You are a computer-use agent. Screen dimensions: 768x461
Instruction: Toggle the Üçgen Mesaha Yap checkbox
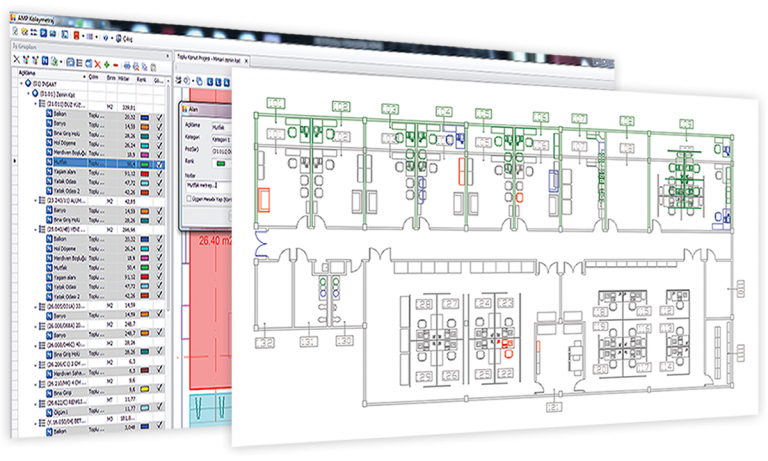[x=187, y=197]
